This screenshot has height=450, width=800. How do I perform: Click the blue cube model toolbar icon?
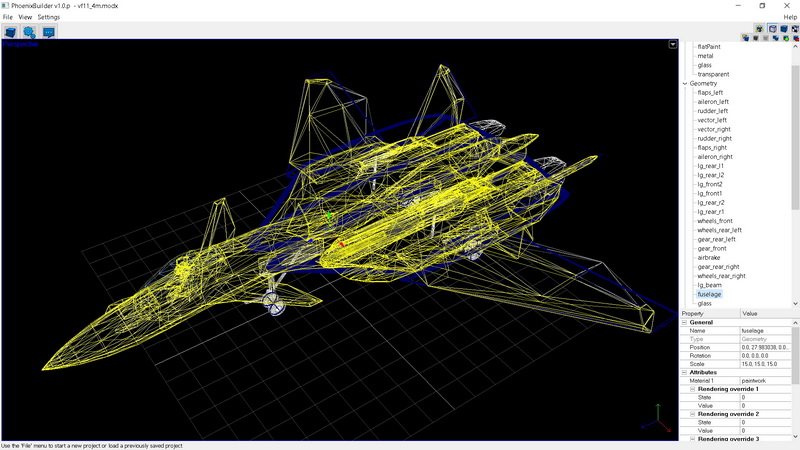pos(11,32)
